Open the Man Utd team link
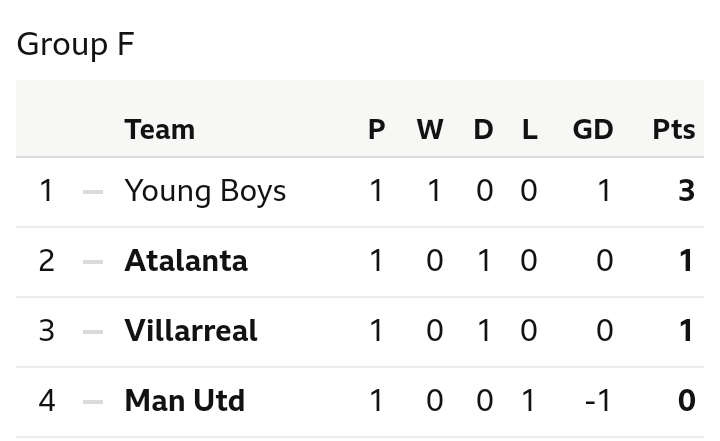The image size is (720, 441). point(185,401)
